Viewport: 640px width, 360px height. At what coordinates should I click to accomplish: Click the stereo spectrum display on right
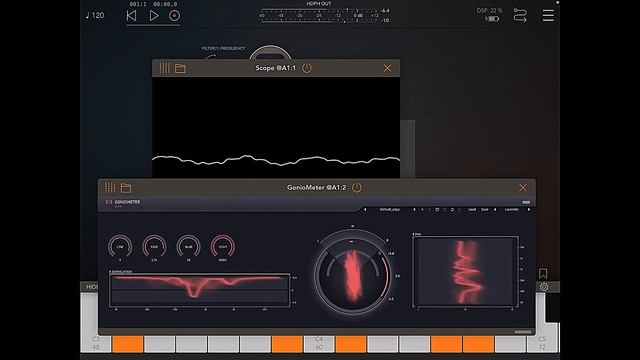pyautogui.click(x=465, y=271)
